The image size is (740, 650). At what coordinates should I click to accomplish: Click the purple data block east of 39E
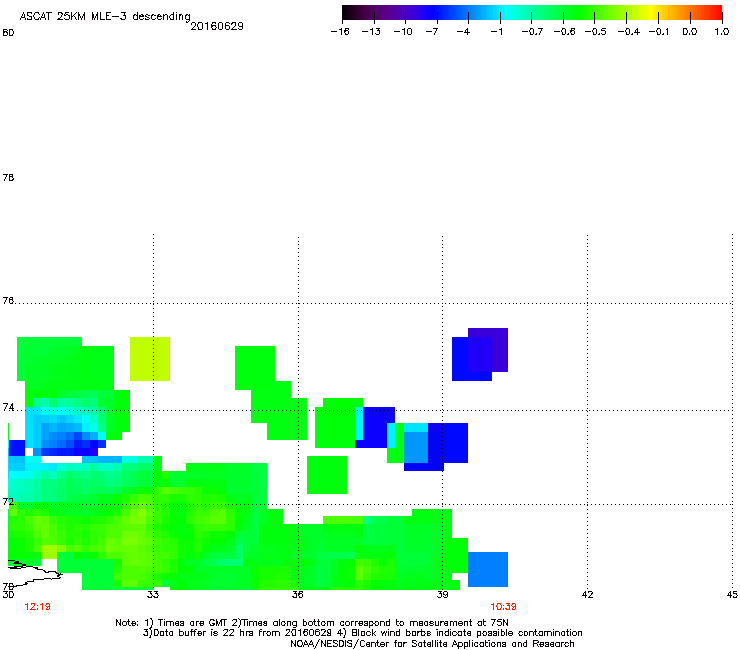tap(488, 350)
